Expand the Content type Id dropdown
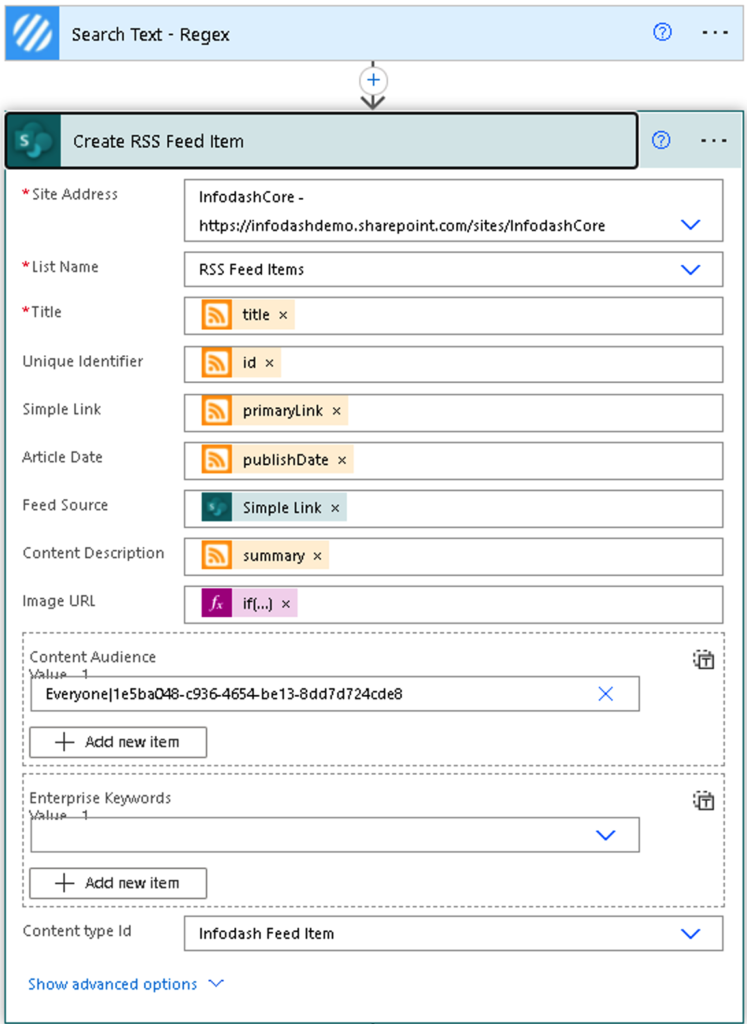The height and width of the screenshot is (1024, 747). tap(691, 934)
